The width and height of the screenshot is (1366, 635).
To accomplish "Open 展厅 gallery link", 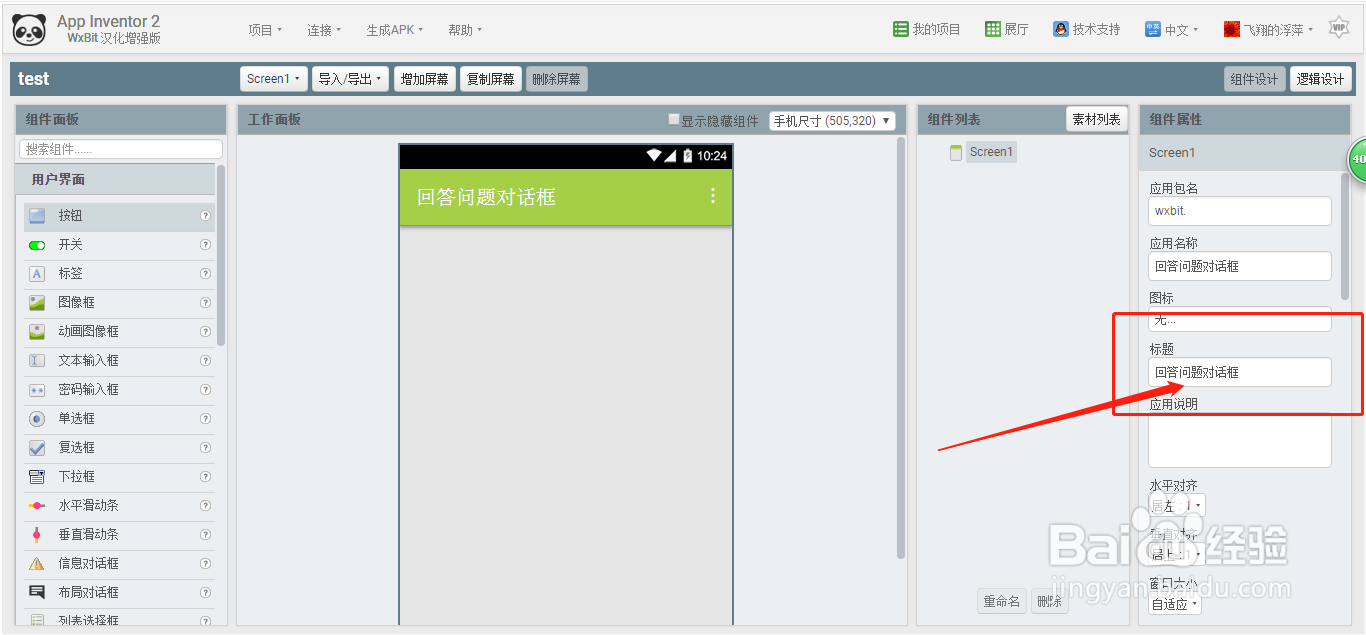I will [1006, 30].
